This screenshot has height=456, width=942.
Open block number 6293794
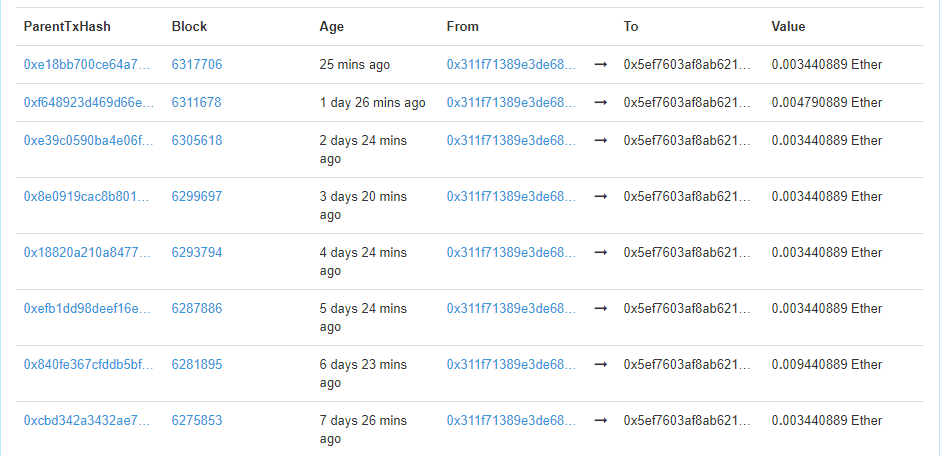[197, 253]
